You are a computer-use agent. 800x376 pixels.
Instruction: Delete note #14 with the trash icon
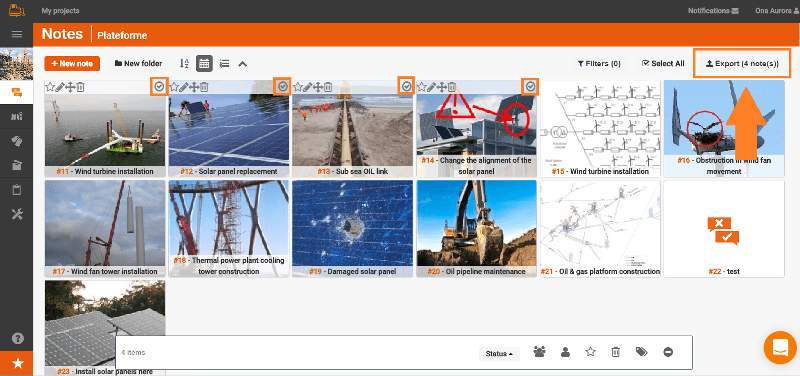pyautogui.click(x=452, y=87)
